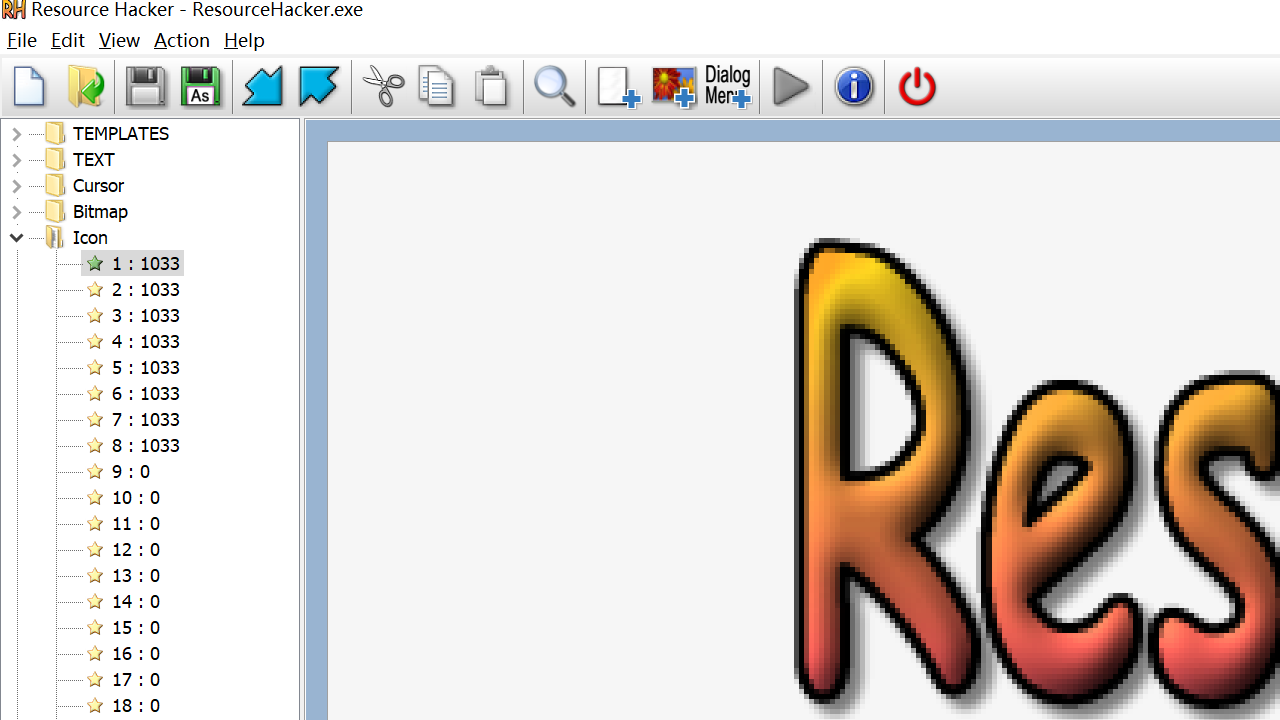Open the View menu
This screenshot has height=720, width=1280.
point(119,41)
